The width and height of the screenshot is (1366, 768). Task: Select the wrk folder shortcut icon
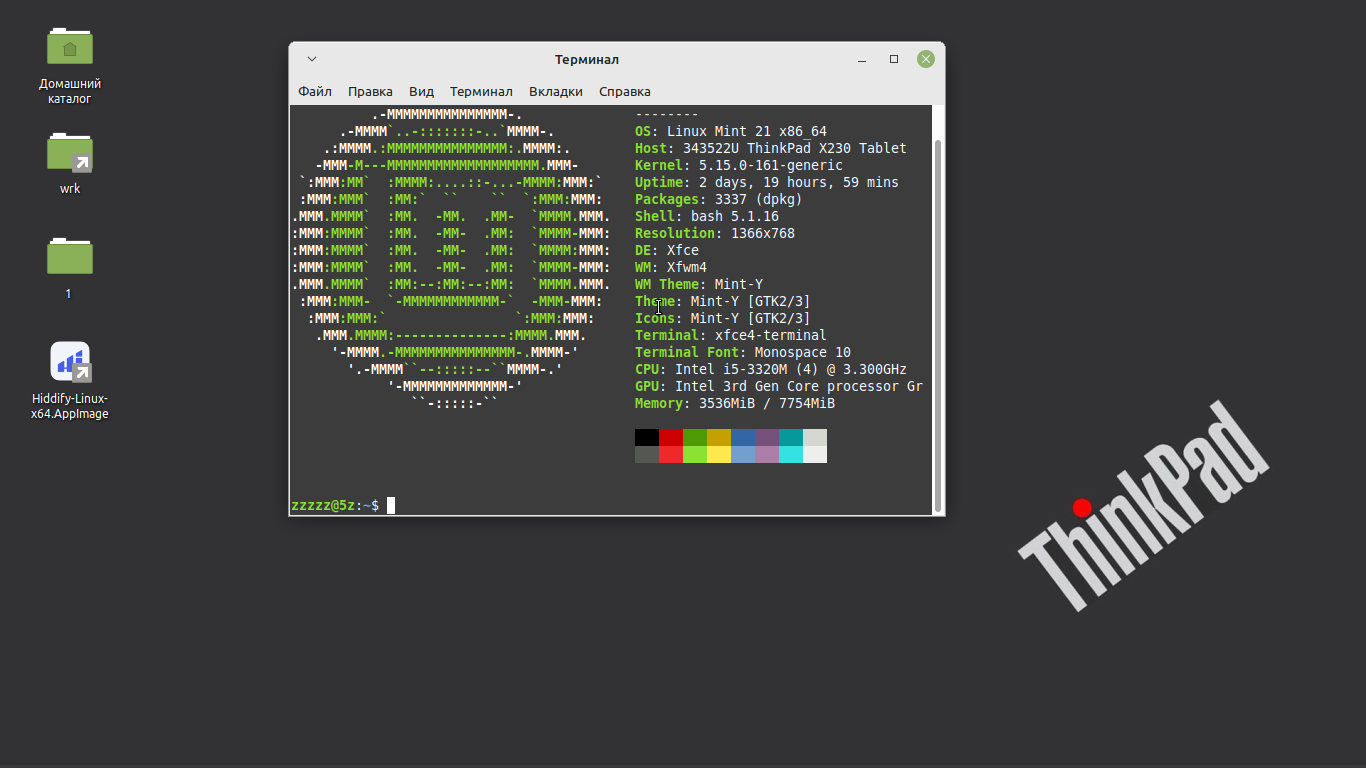click(x=70, y=153)
